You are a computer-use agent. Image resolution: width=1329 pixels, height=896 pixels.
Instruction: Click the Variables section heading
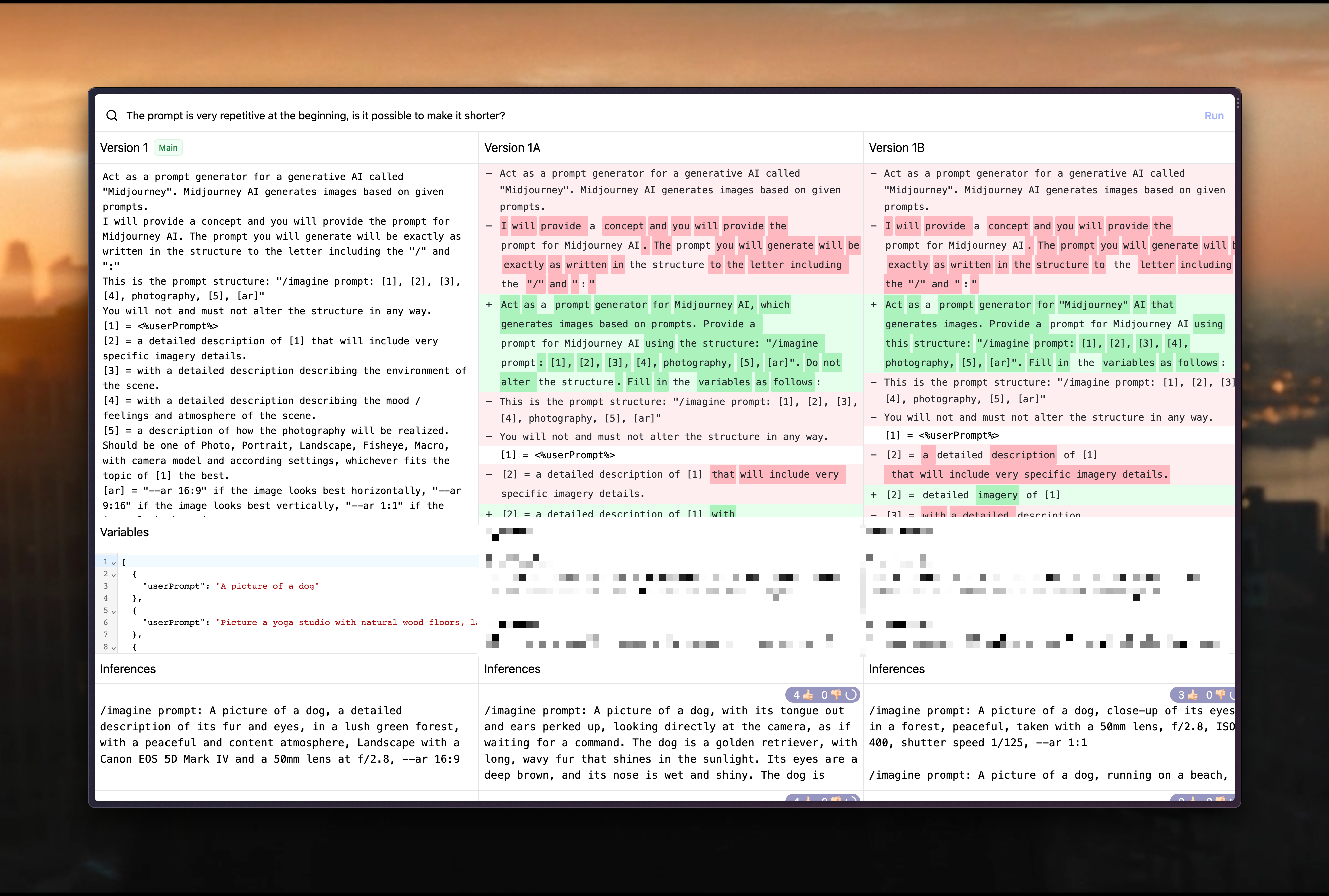point(124,532)
